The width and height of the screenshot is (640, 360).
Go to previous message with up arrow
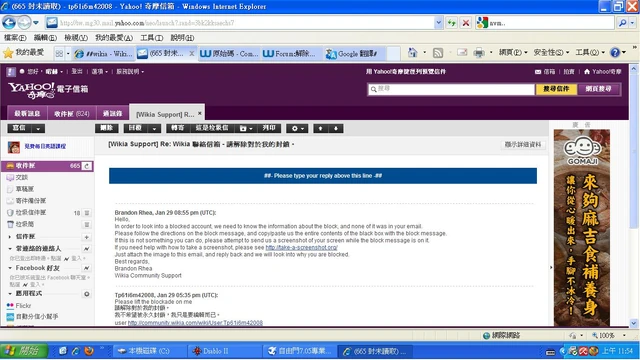[320, 129]
